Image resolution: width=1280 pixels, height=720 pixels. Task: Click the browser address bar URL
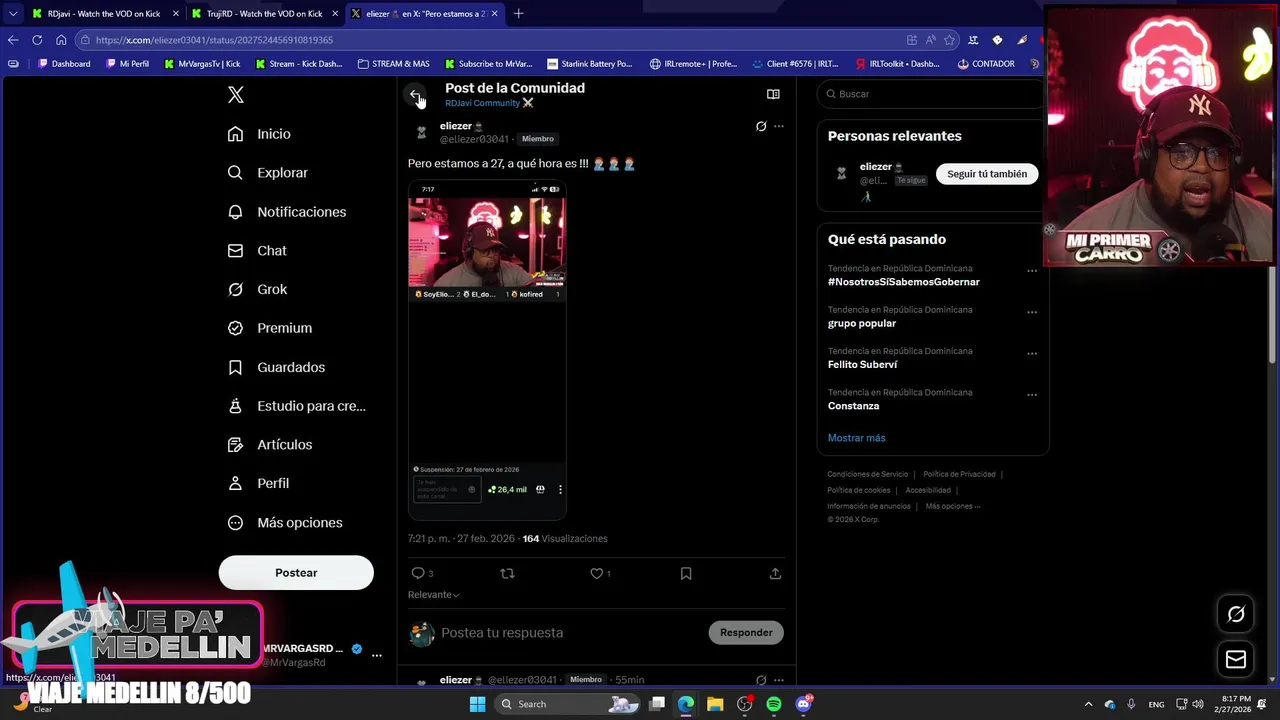click(x=214, y=40)
